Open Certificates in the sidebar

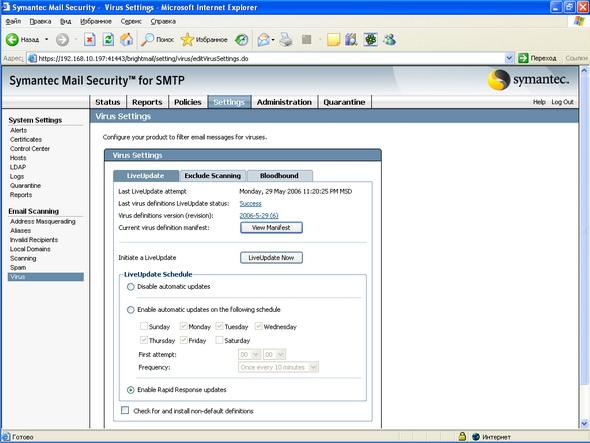tap(26, 140)
